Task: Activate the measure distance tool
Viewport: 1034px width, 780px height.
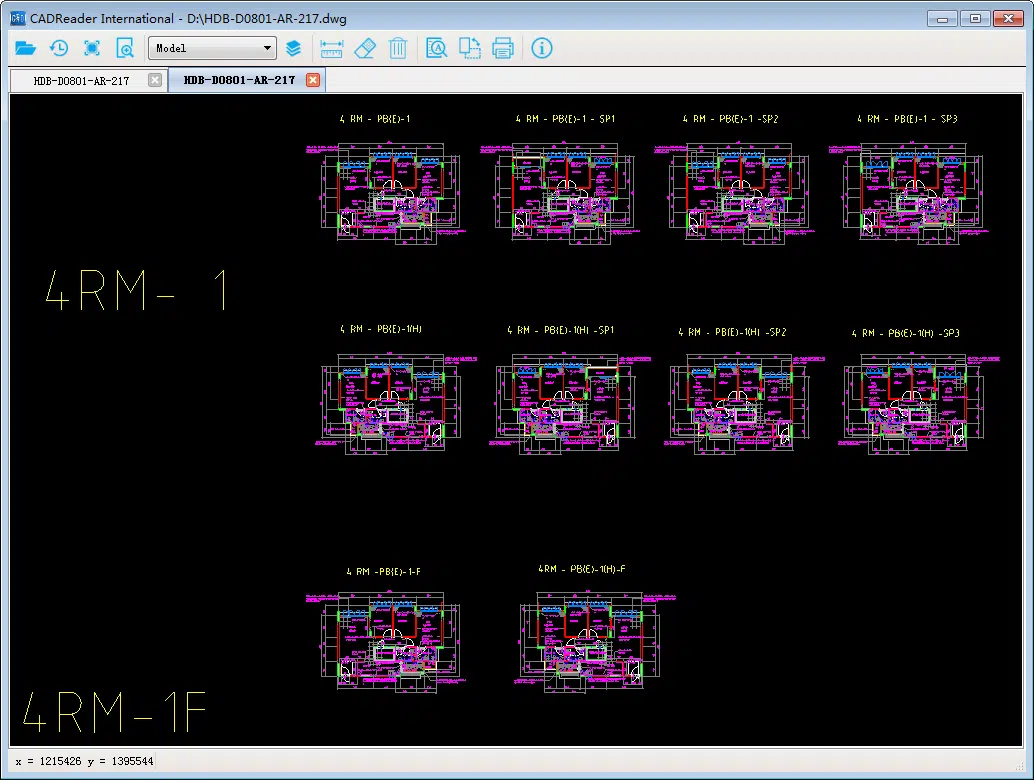Action: click(x=332, y=47)
